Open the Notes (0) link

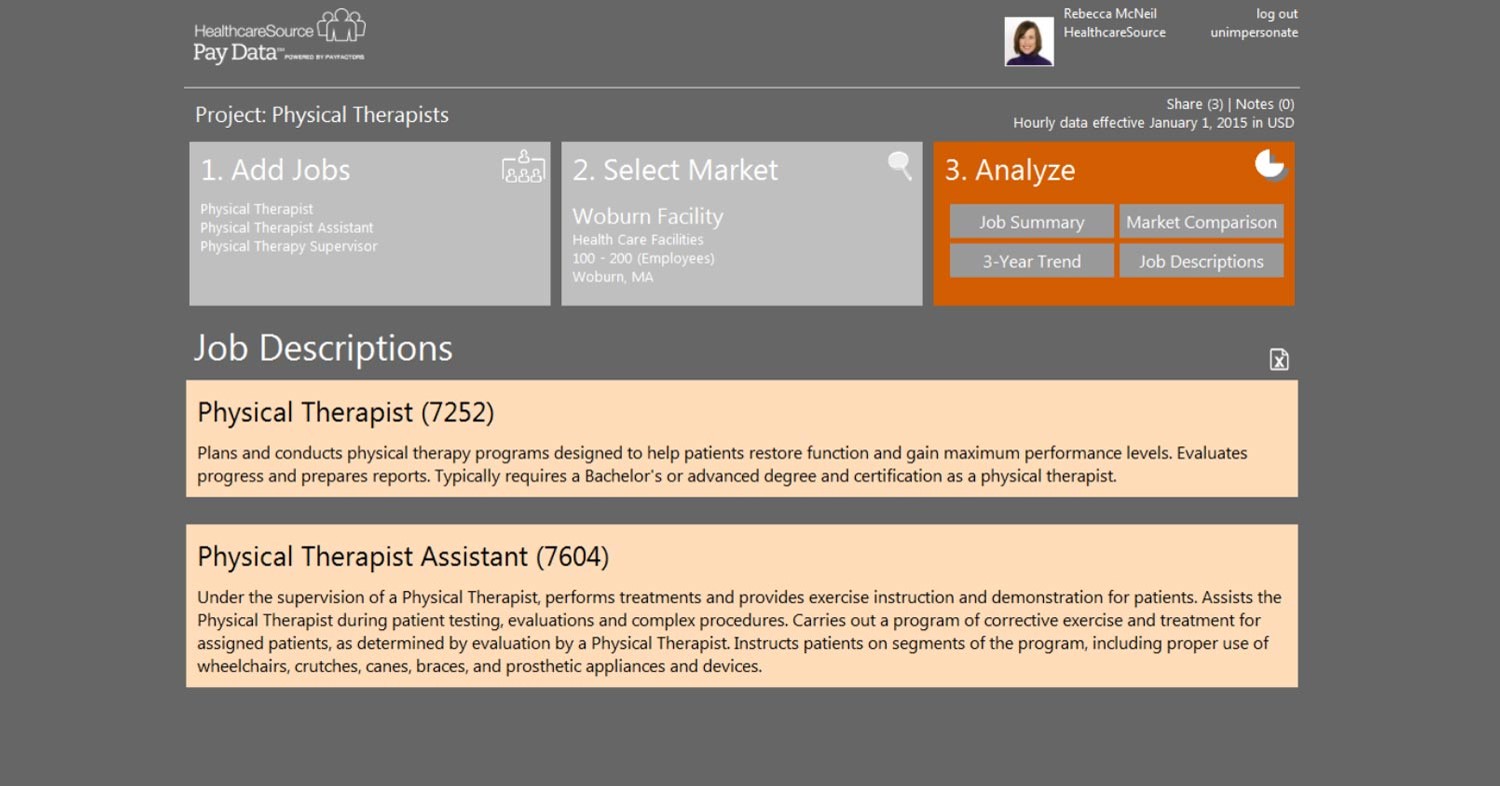pos(1265,104)
